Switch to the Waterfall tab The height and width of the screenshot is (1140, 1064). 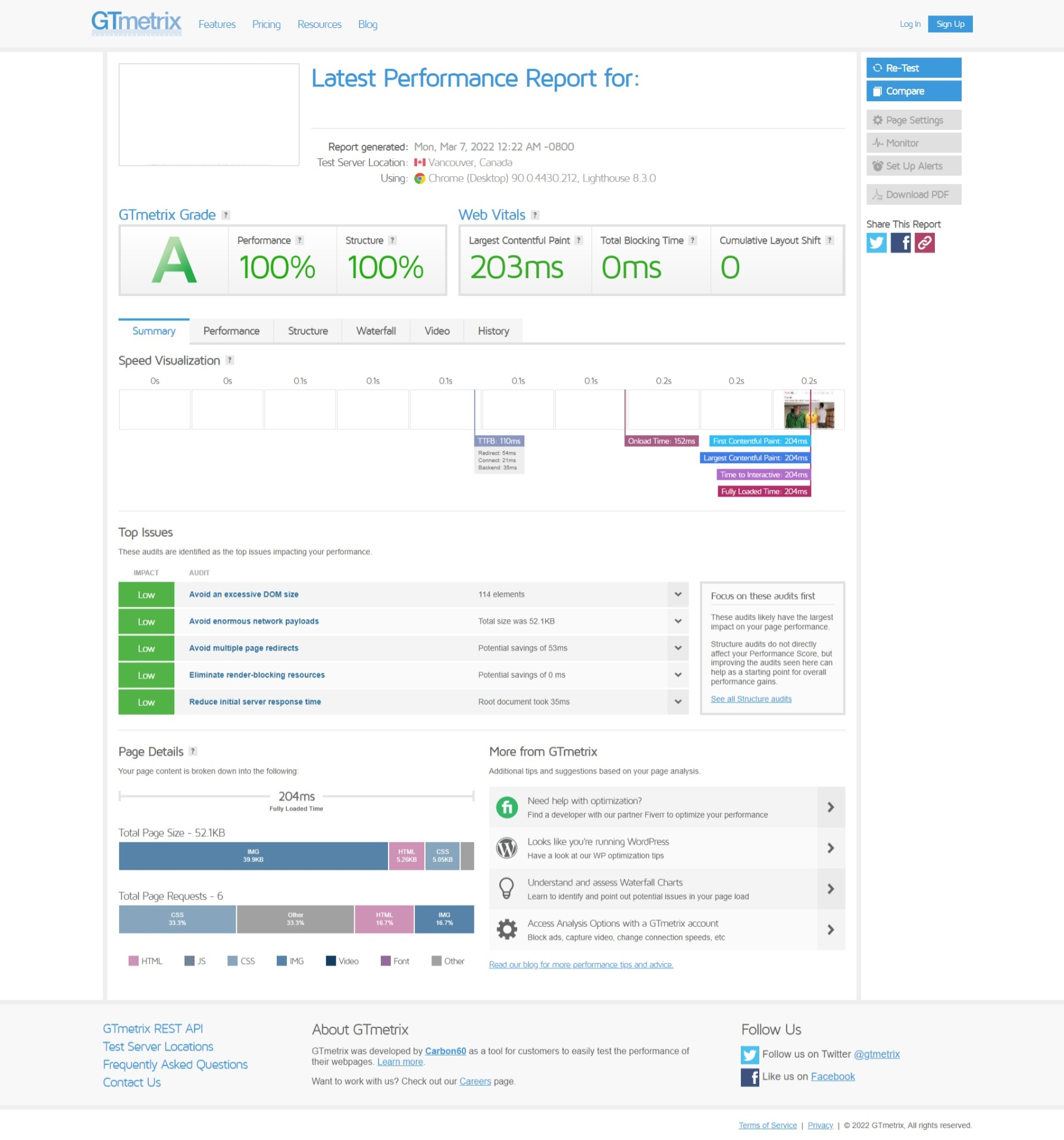pos(376,331)
